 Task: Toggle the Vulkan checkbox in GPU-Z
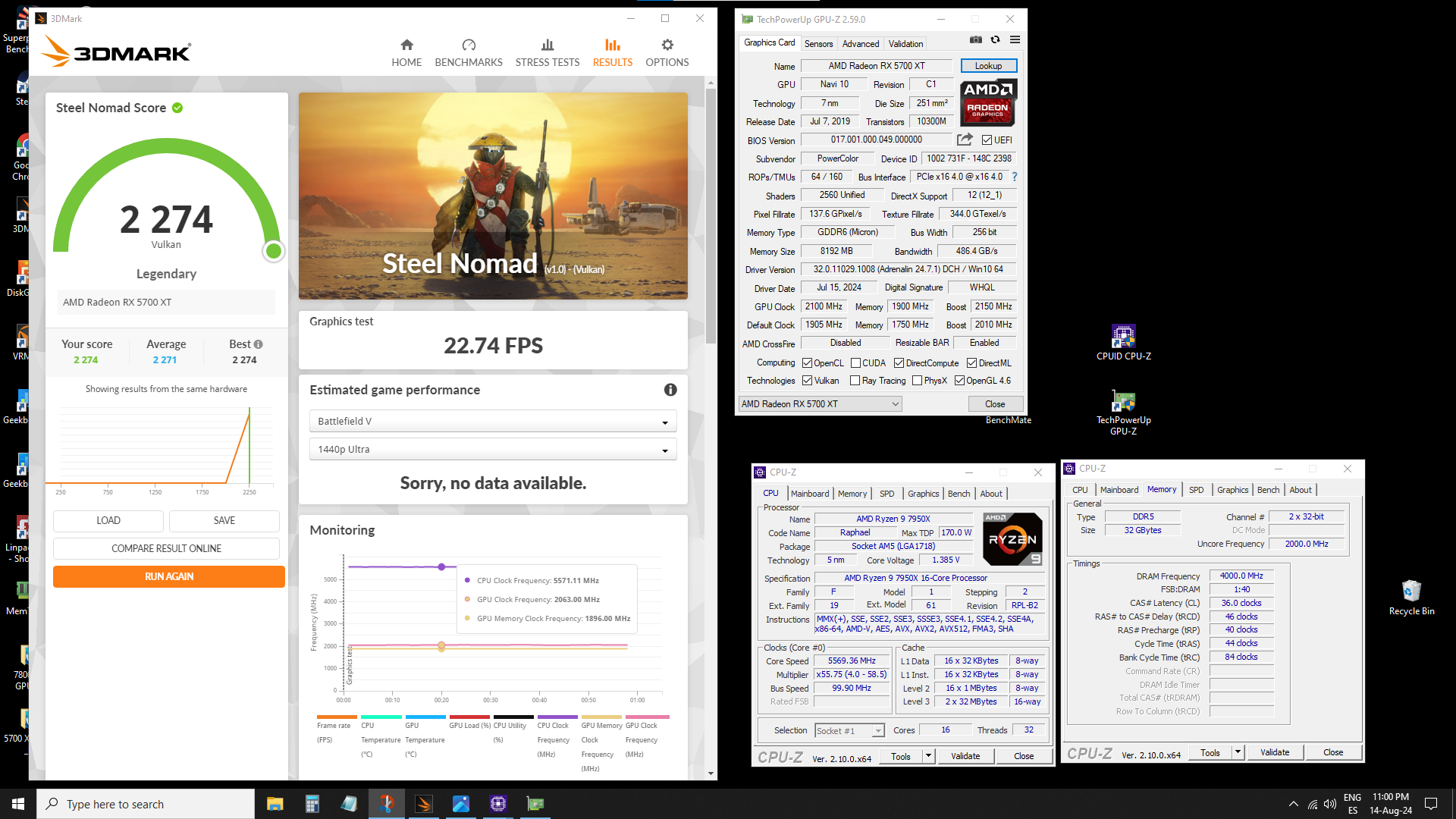point(808,381)
